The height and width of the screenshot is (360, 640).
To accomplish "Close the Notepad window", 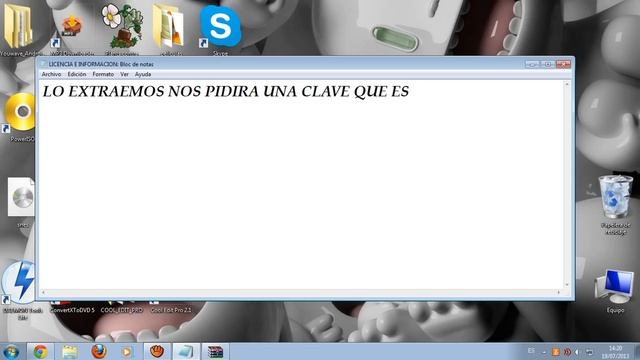I will pyautogui.click(x=563, y=64).
